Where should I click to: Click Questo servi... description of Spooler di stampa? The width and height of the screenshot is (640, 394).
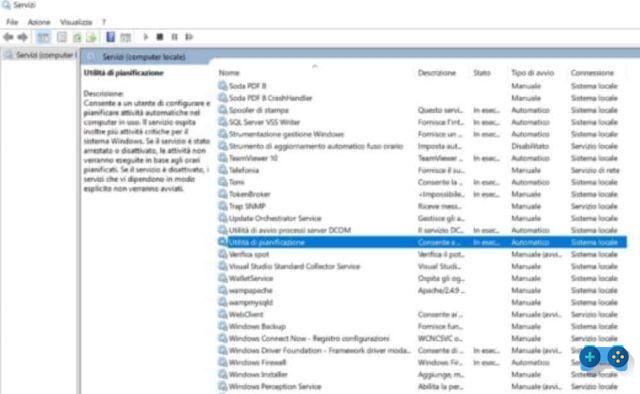point(440,110)
